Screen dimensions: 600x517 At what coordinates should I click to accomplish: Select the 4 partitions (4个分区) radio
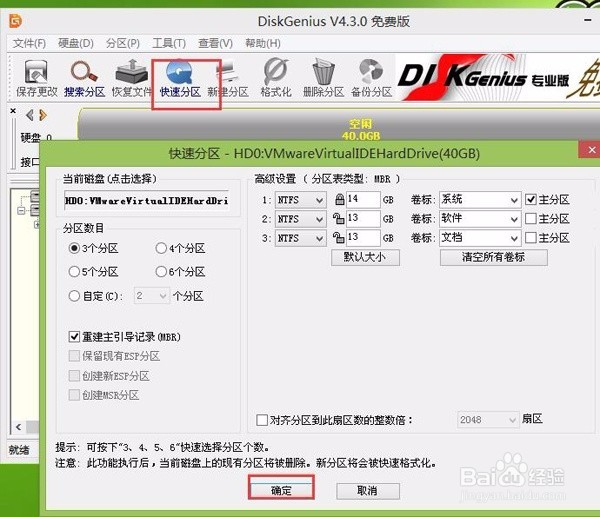(161, 248)
